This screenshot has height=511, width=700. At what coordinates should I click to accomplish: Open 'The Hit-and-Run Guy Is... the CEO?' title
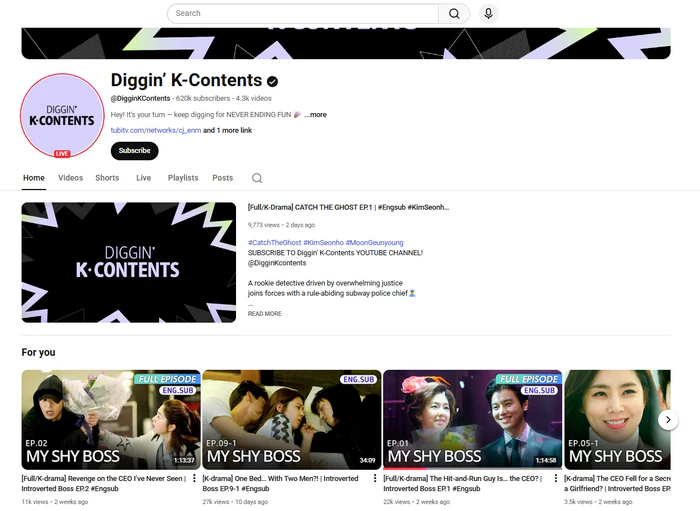[463, 483]
